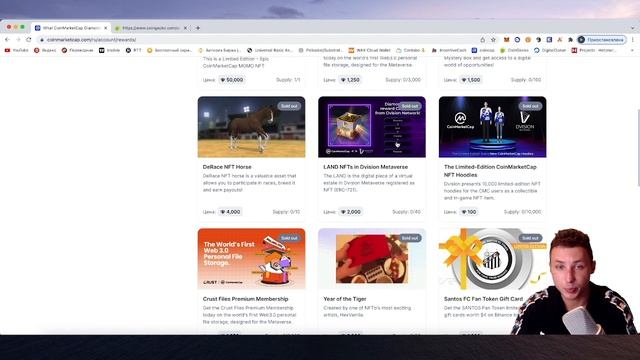Click the 50,000 diamonds price chip

(x=231, y=80)
